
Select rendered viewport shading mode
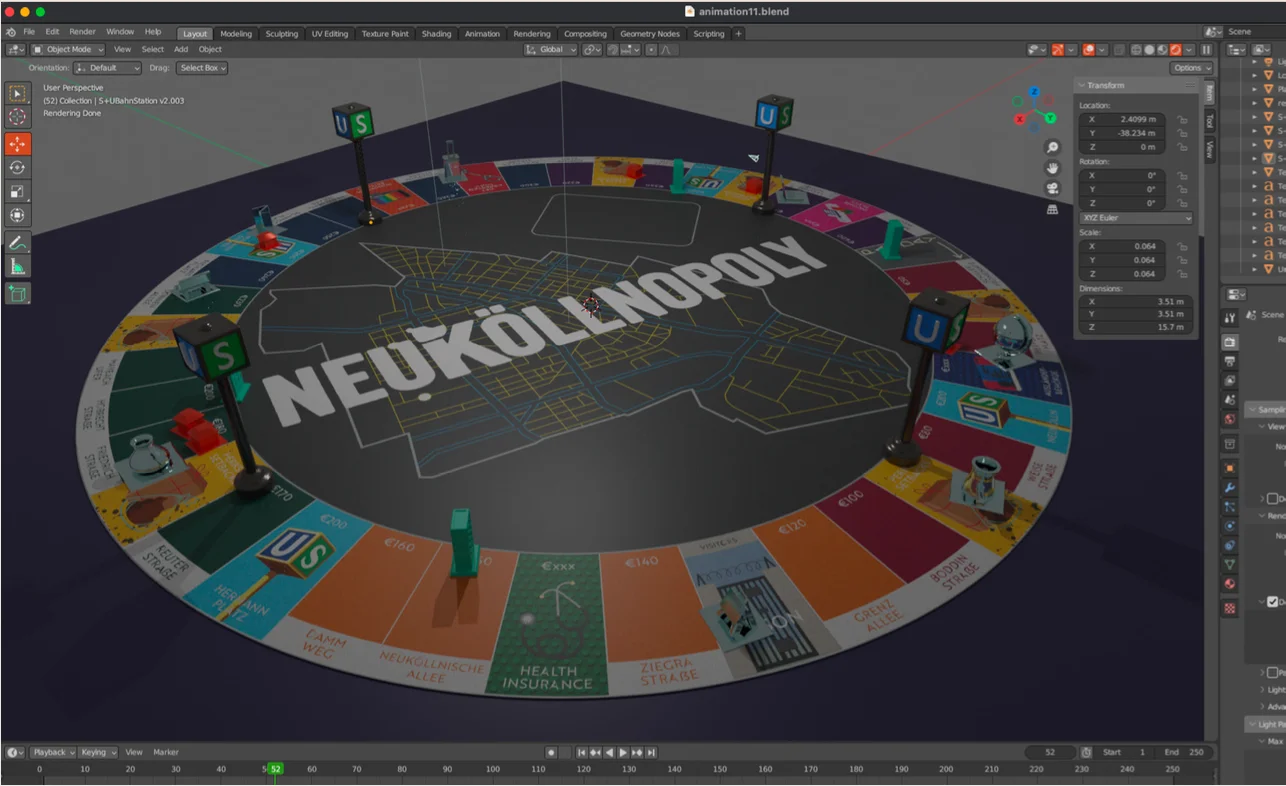click(1176, 50)
